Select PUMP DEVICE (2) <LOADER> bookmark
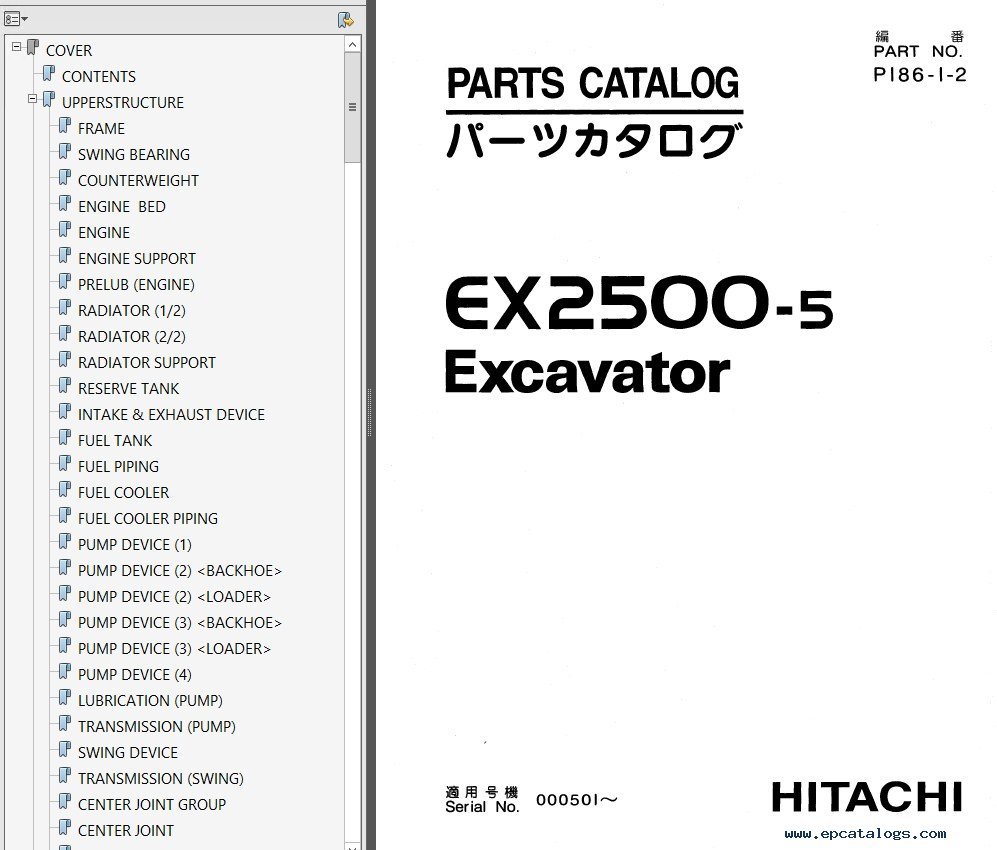This screenshot has width=997, height=850. (x=174, y=598)
